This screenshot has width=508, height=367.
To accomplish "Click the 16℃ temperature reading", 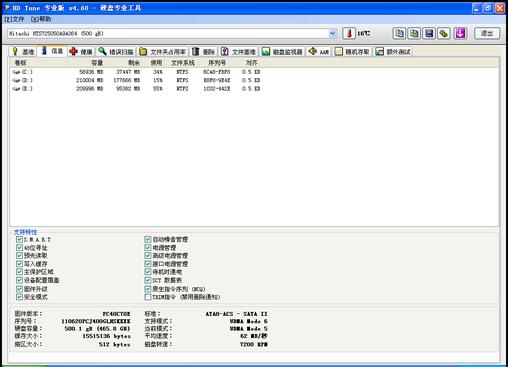I will [x=364, y=33].
